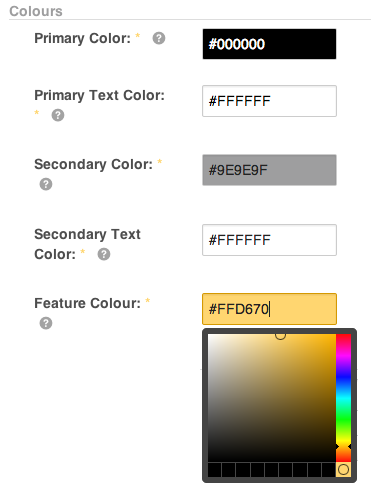Select magenta on the vertical hue strip
The width and height of the screenshot is (371, 495).
coord(343,354)
